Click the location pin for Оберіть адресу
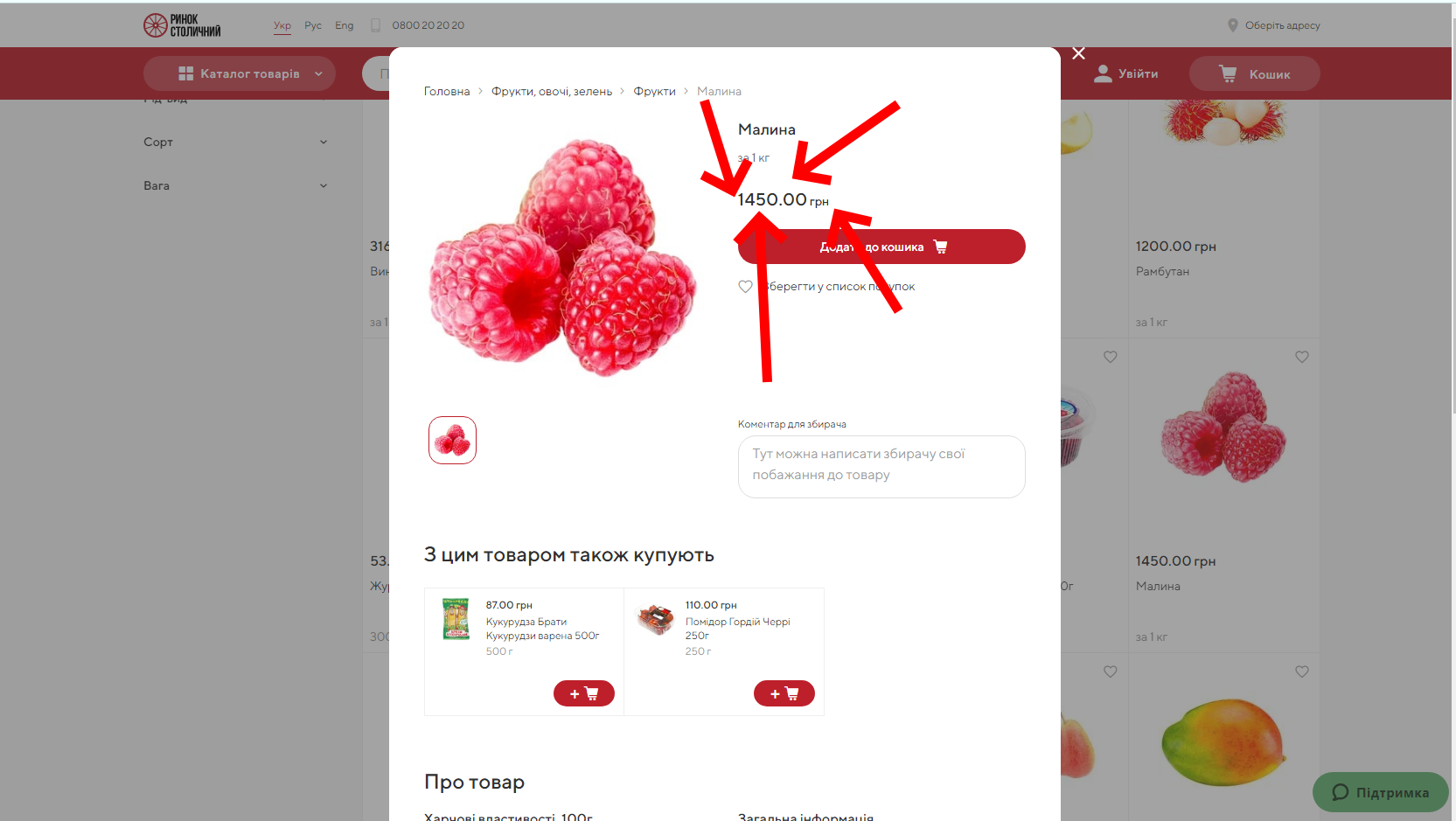 coord(1232,25)
